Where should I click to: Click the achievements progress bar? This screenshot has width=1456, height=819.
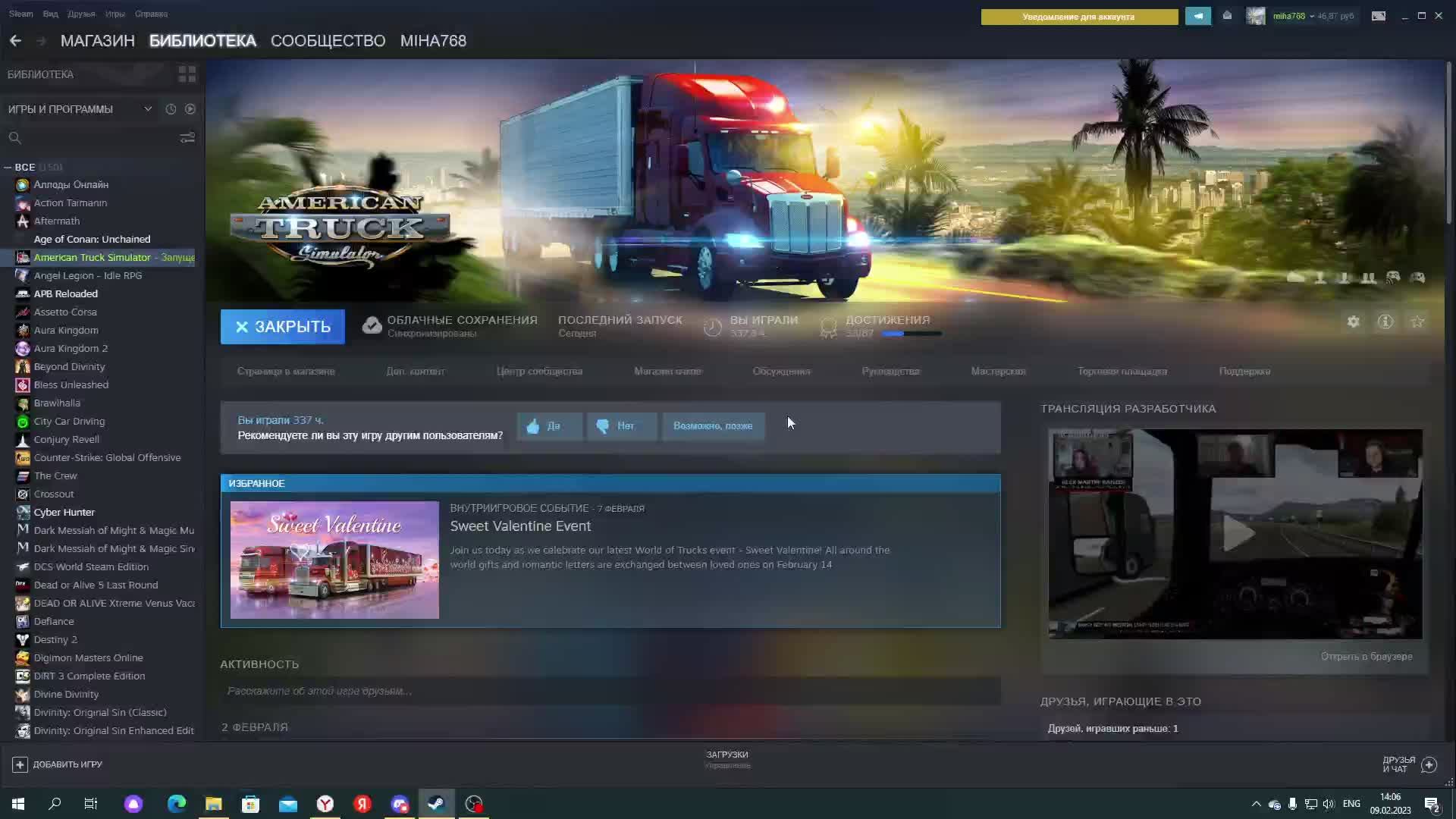[912, 334]
